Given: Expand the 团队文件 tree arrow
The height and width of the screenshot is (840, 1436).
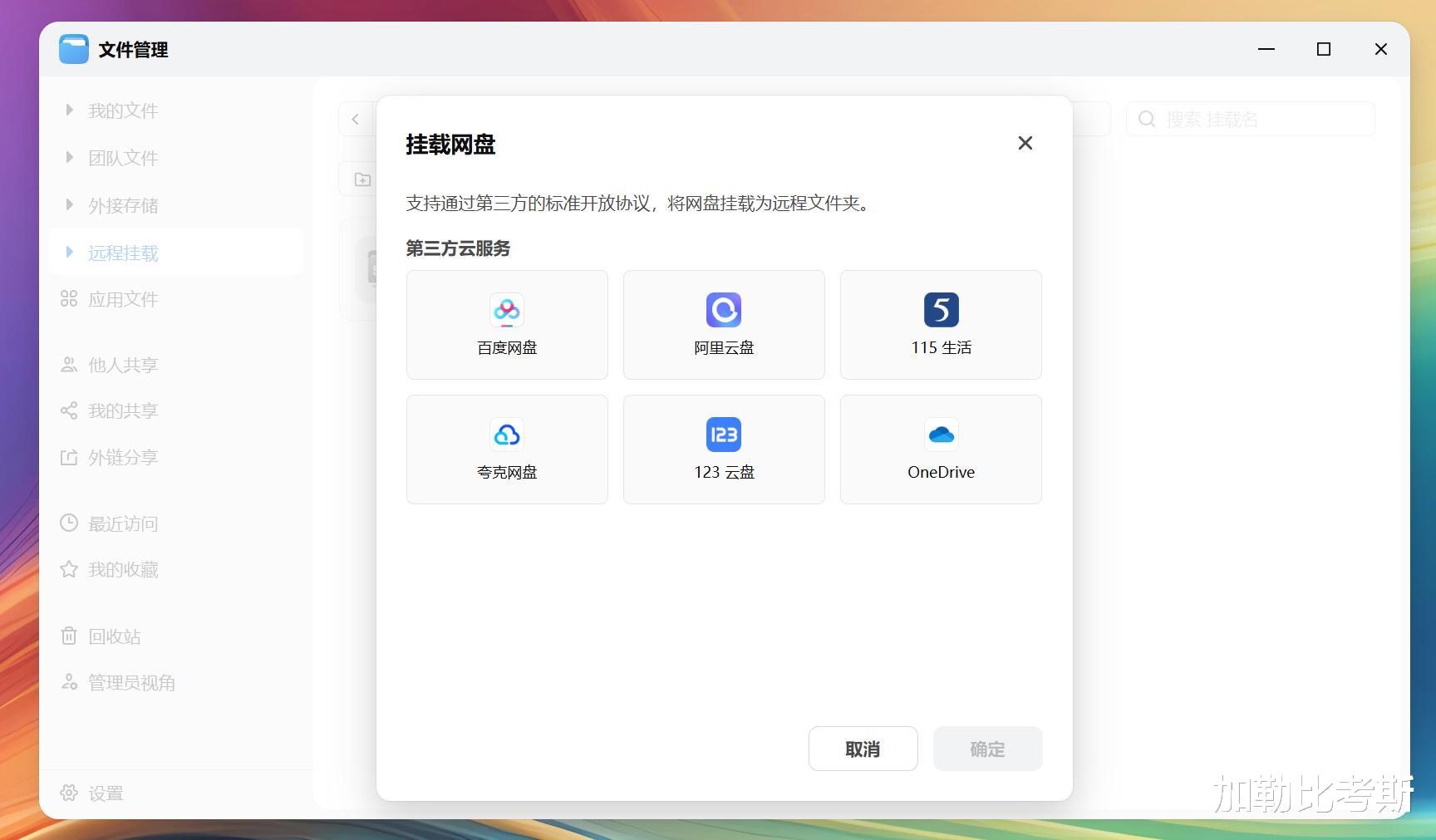Looking at the screenshot, I should [69, 157].
